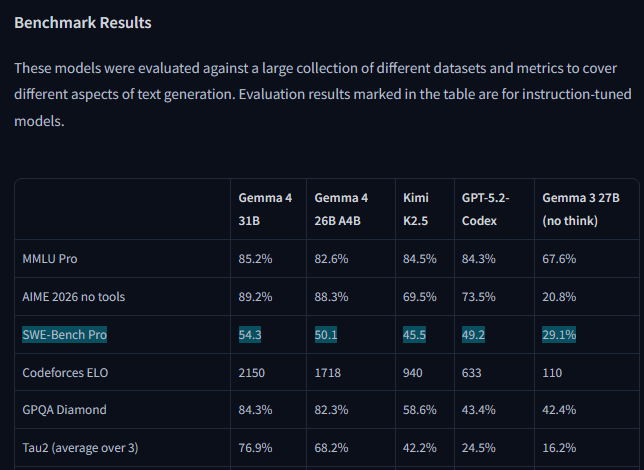The height and width of the screenshot is (470, 644).
Task: Click the 940 Codeforces ELO value
Action: tap(412, 373)
